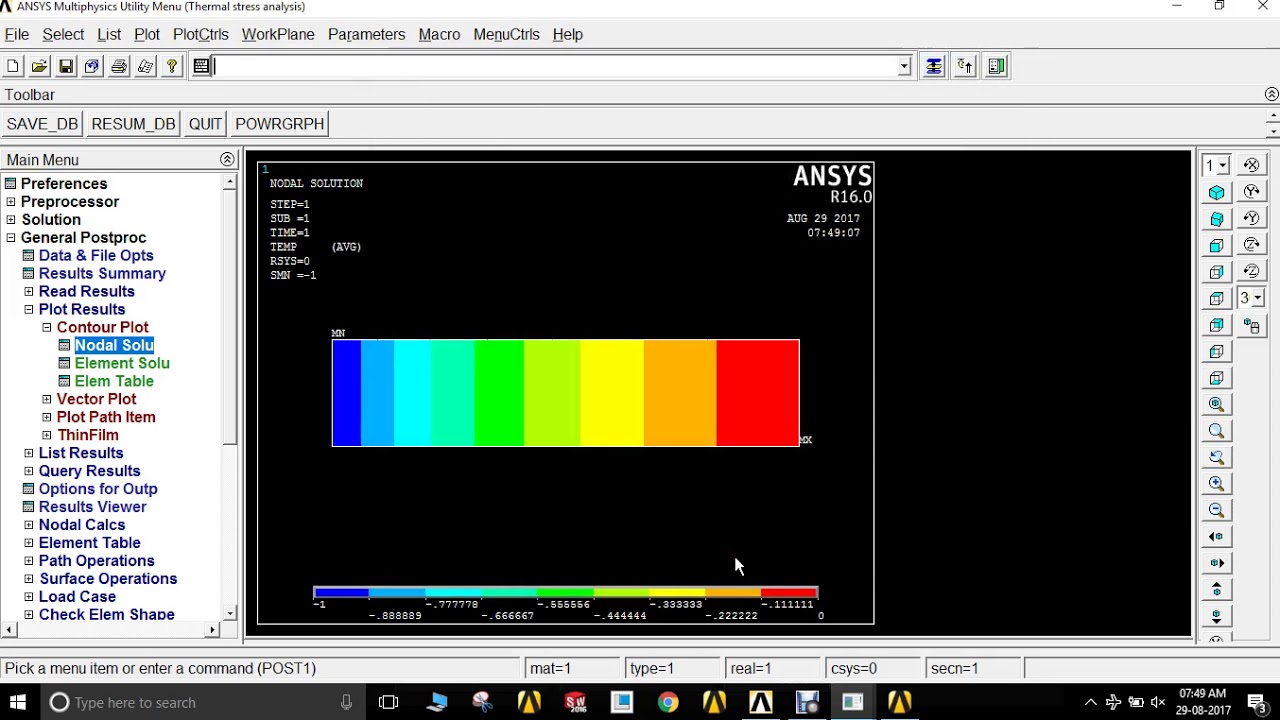Image resolution: width=1280 pixels, height=720 pixels.
Task: Click the blue legend color at -1
Action: (341, 593)
